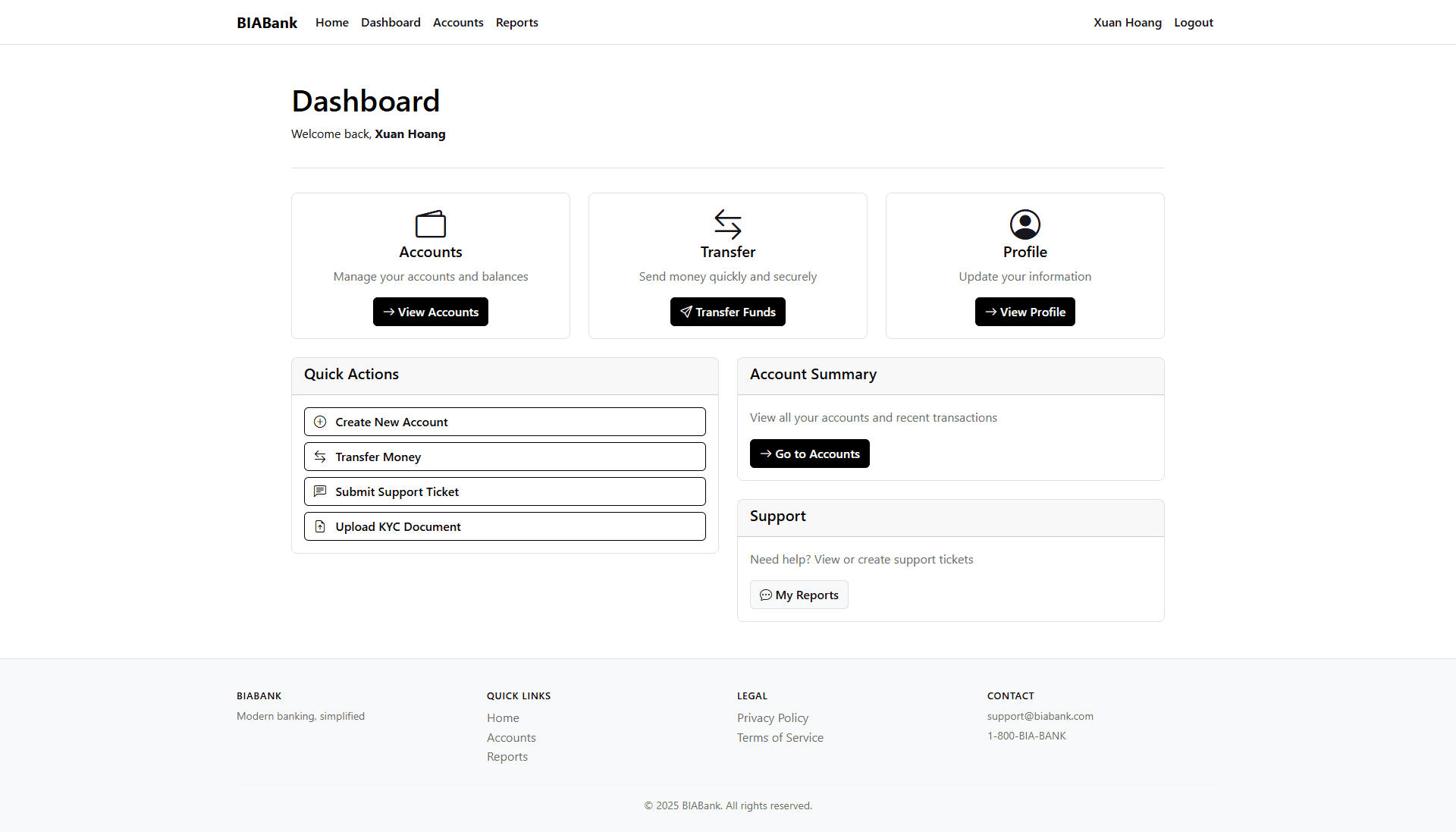Click the chat icon beside Submit Support Ticket
The image size is (1456, 832).
click(x=320, y=491)
